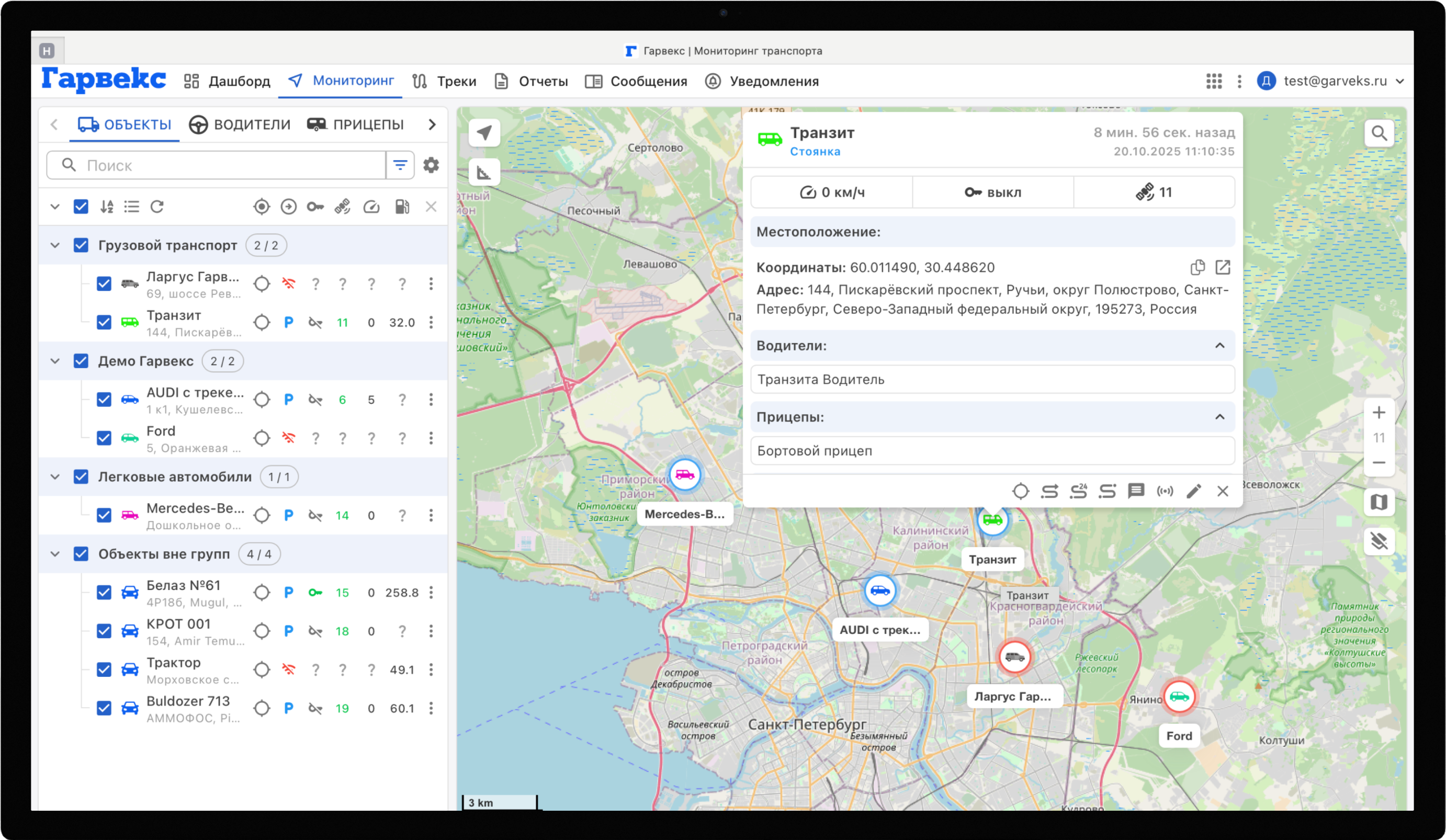
Task: Zoom in the map with plus button
Action: [x=1379, y=413]
